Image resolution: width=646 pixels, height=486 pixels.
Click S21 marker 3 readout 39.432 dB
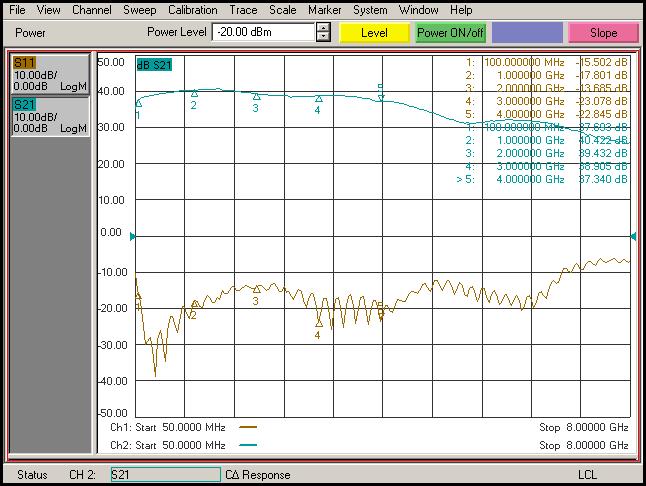point(603,153)
